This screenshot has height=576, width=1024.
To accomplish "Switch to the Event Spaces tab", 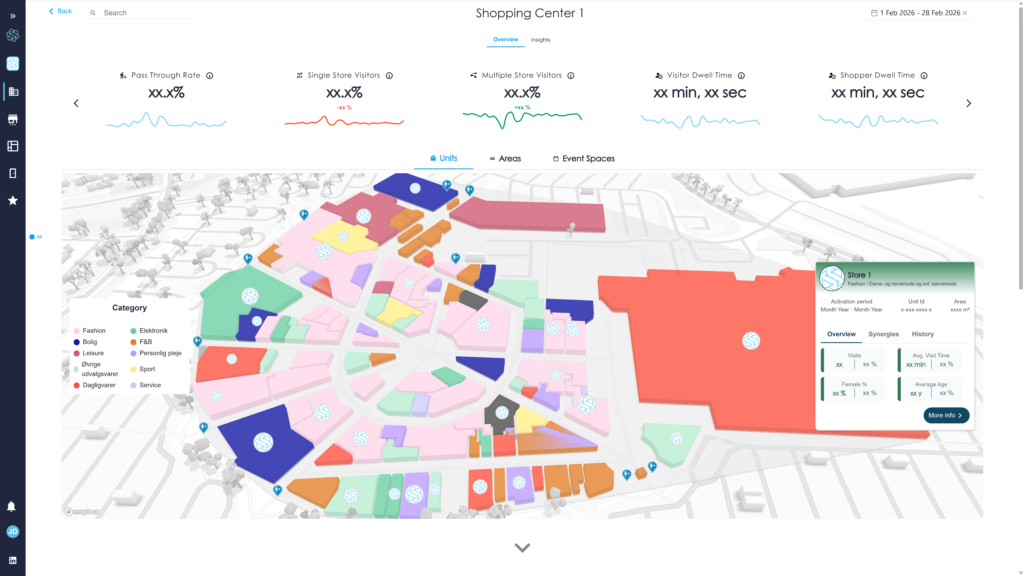I will click(x=583, y=159).
